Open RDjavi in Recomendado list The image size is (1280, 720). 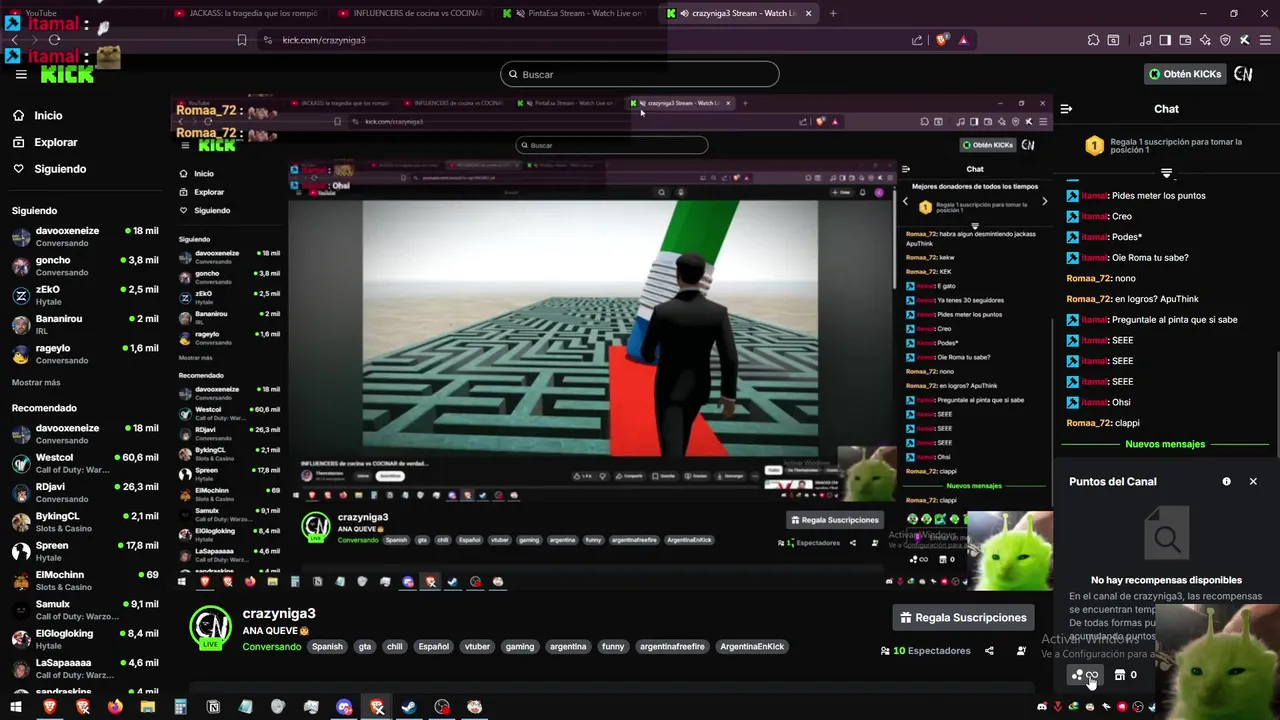tap(85, 493)
